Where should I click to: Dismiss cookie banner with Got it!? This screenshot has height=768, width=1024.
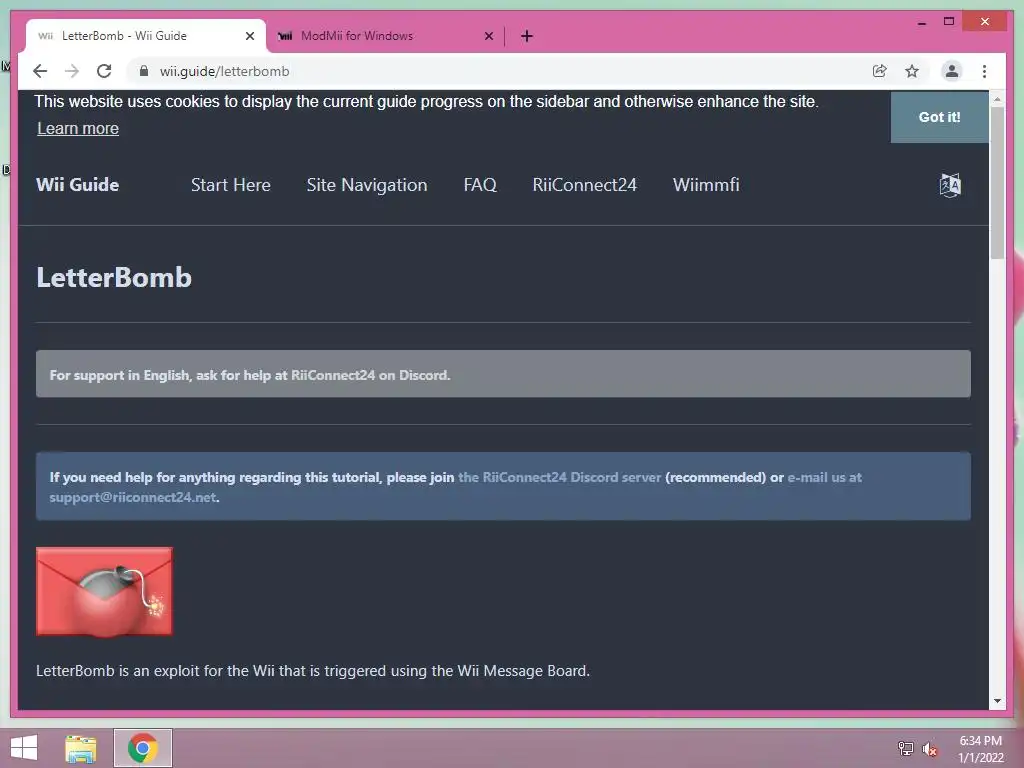coord(939,117)
